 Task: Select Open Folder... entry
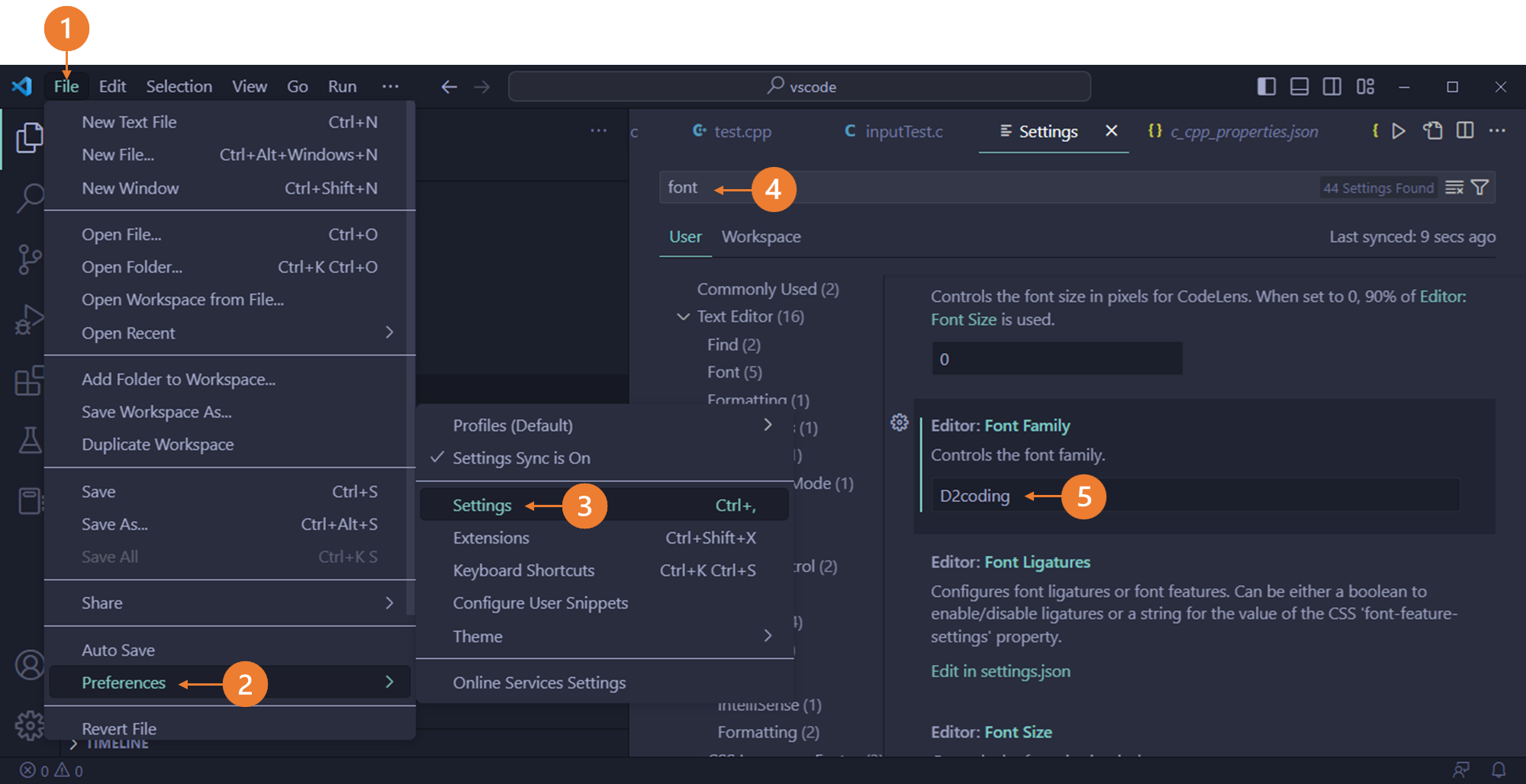click(x=230, y=267)
